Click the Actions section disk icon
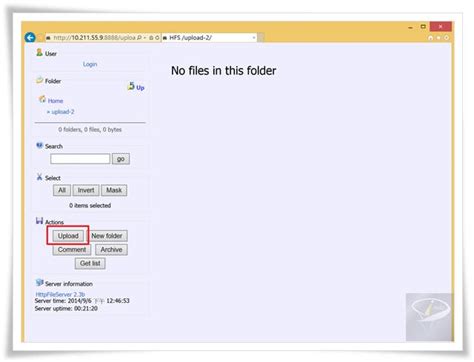Screen dimensions: 474x362 tap(39, 221)
